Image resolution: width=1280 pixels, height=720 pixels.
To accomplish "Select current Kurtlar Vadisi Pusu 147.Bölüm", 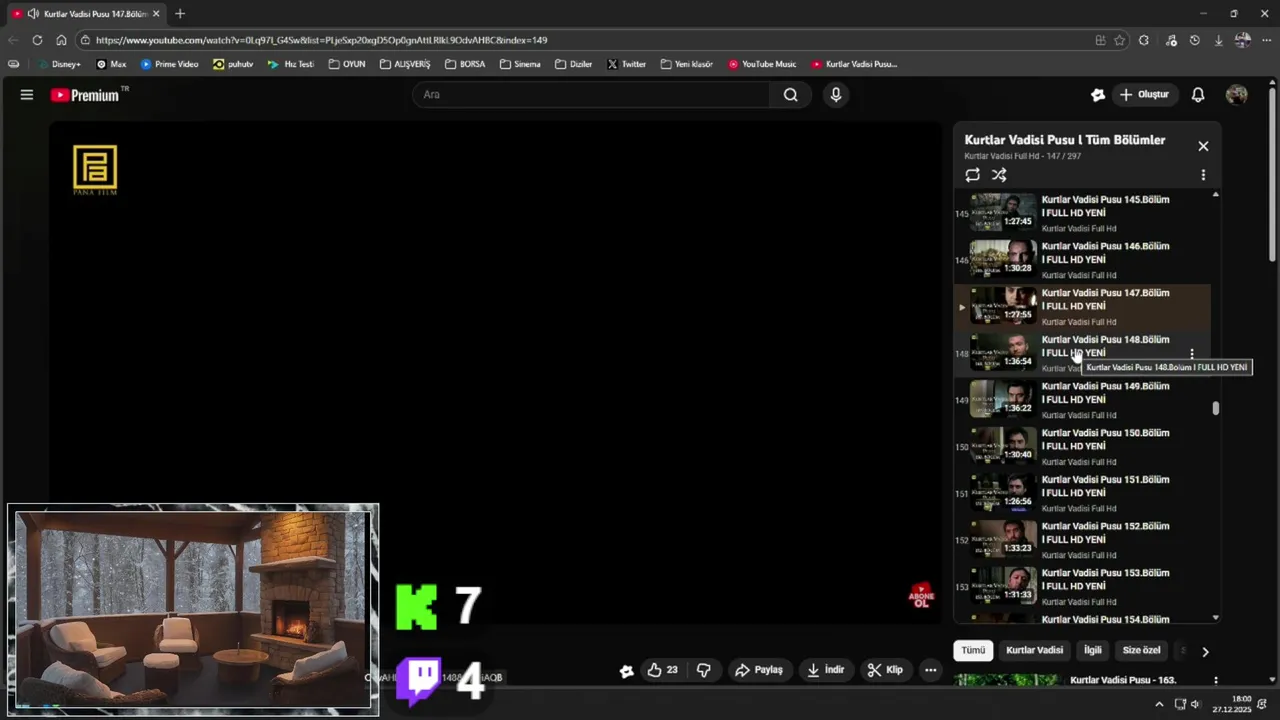I will pos(1082,306).
